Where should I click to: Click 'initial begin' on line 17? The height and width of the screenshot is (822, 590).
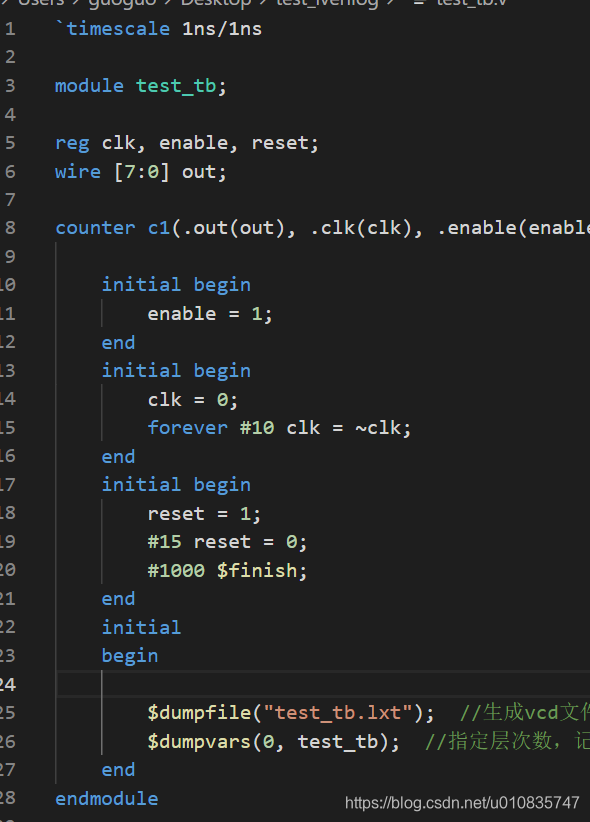pyautogui.click(x=176, y=484)
